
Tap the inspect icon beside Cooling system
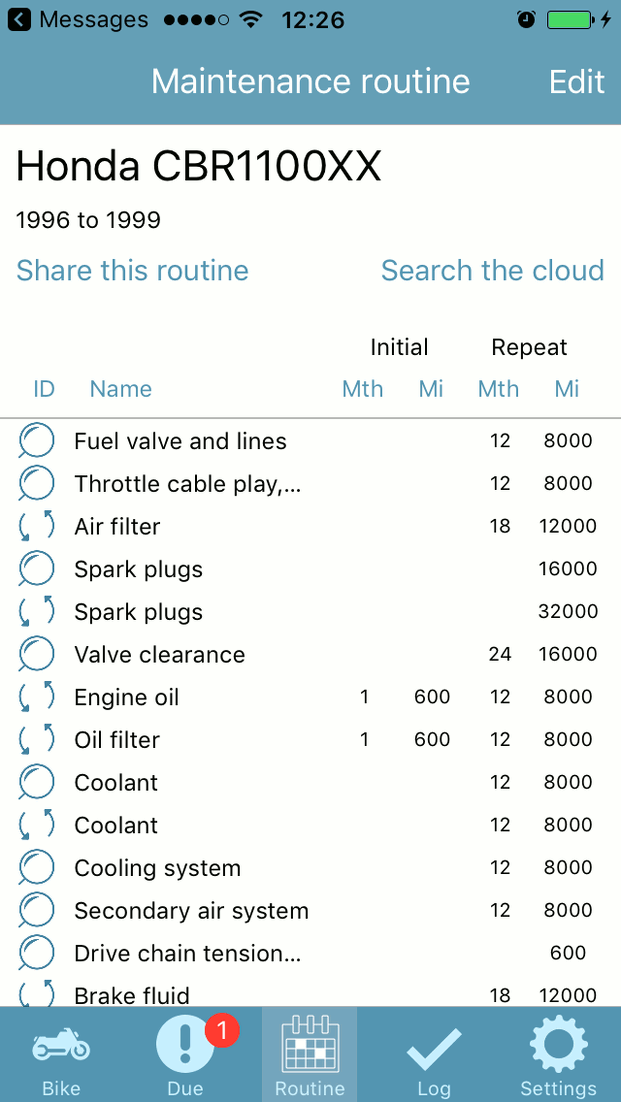point(37,868)
